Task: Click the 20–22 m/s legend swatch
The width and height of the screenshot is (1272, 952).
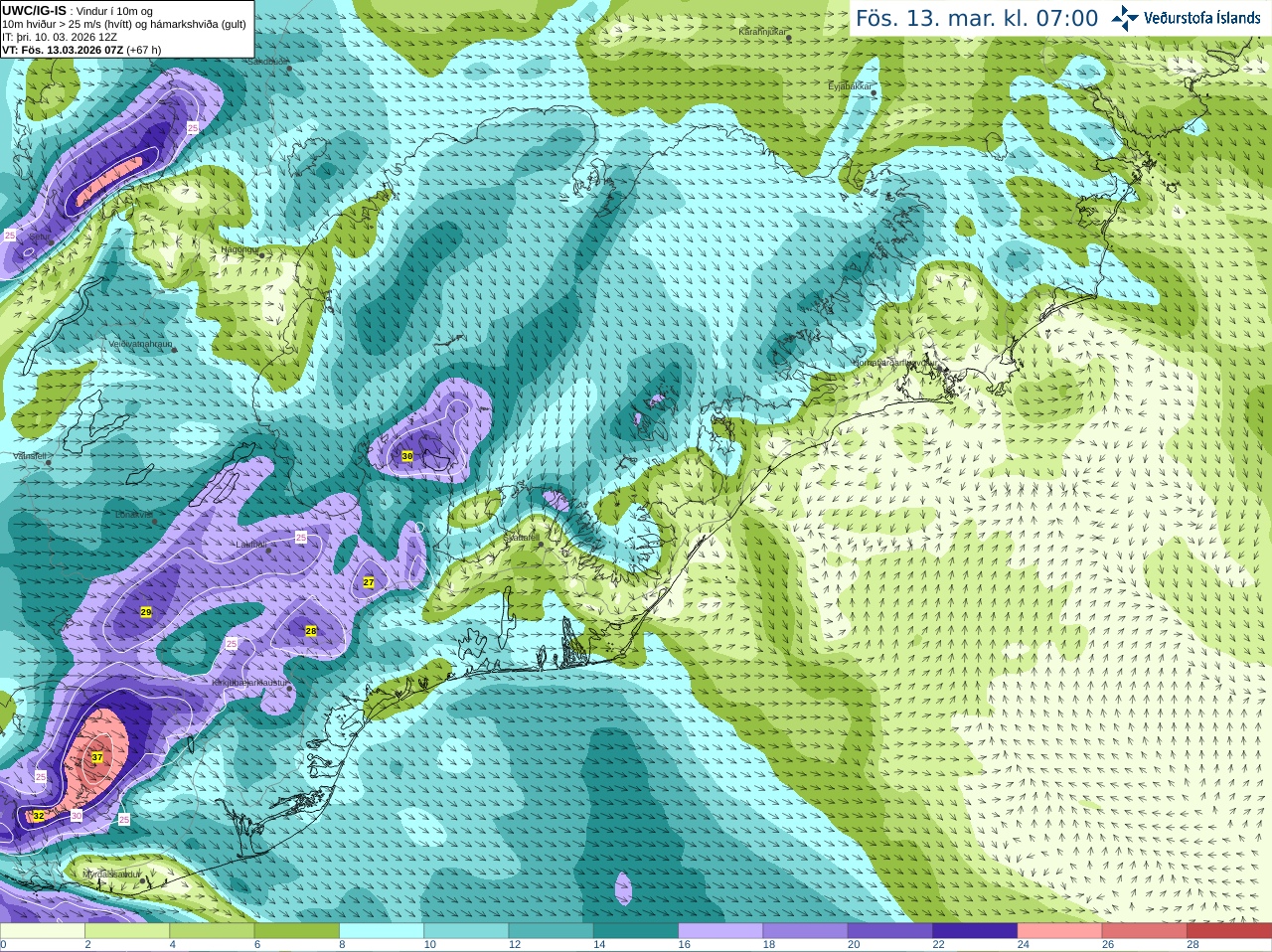Action: [890, 931]
